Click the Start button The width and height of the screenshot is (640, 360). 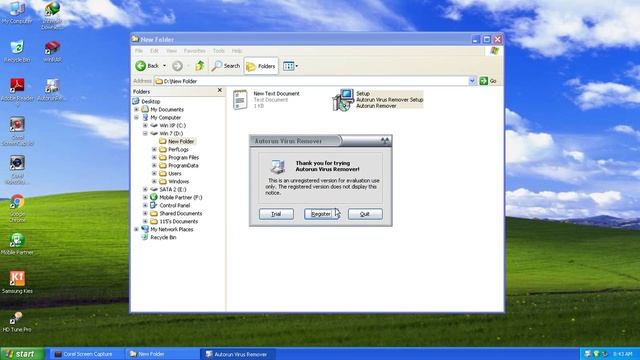(x=22, y=354)
